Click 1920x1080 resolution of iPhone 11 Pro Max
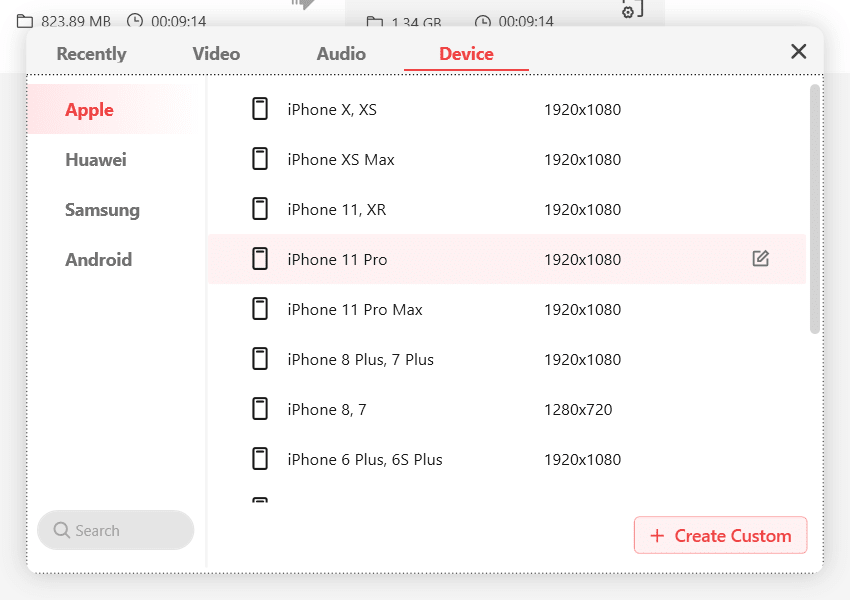The height and width of the screenshot is (600, 850). click(582, 310)
